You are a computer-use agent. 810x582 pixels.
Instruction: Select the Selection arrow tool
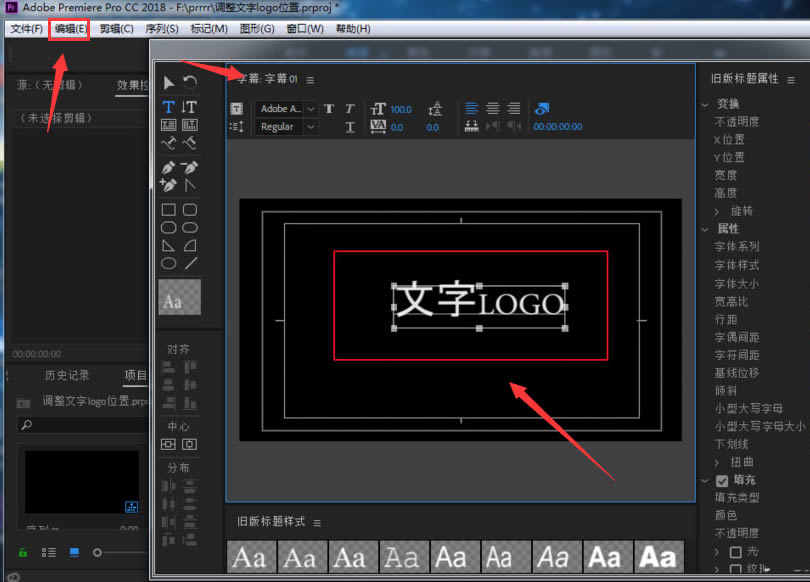pyautogui.click(x=168, y=82)
